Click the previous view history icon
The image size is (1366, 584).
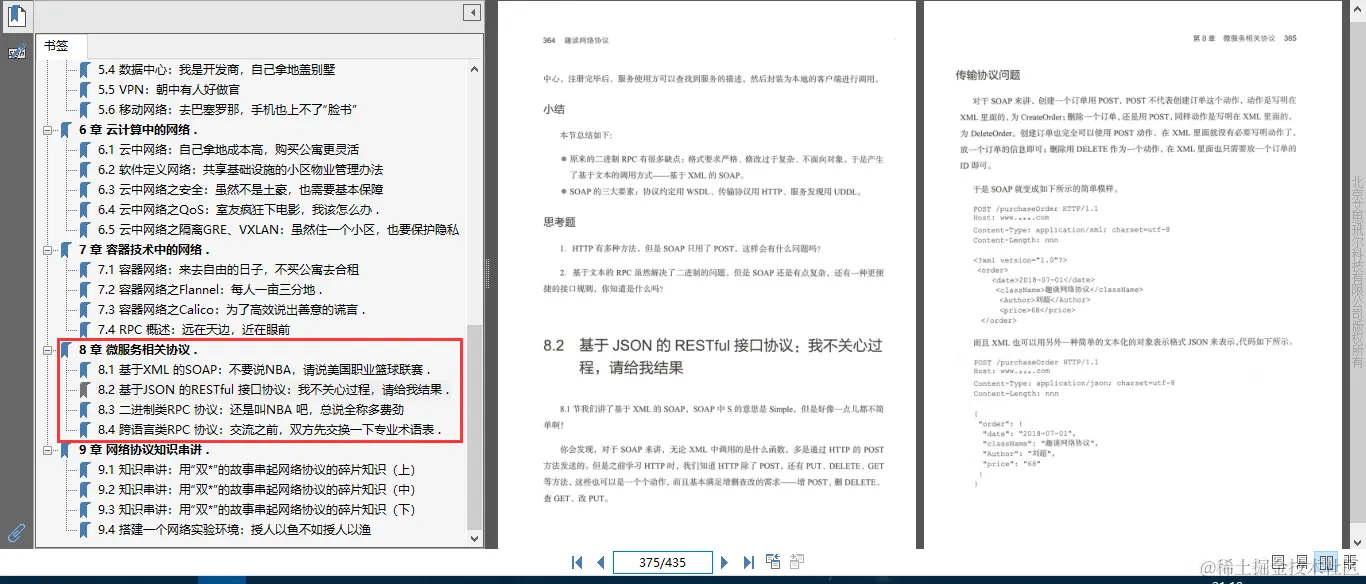[774, 562]
